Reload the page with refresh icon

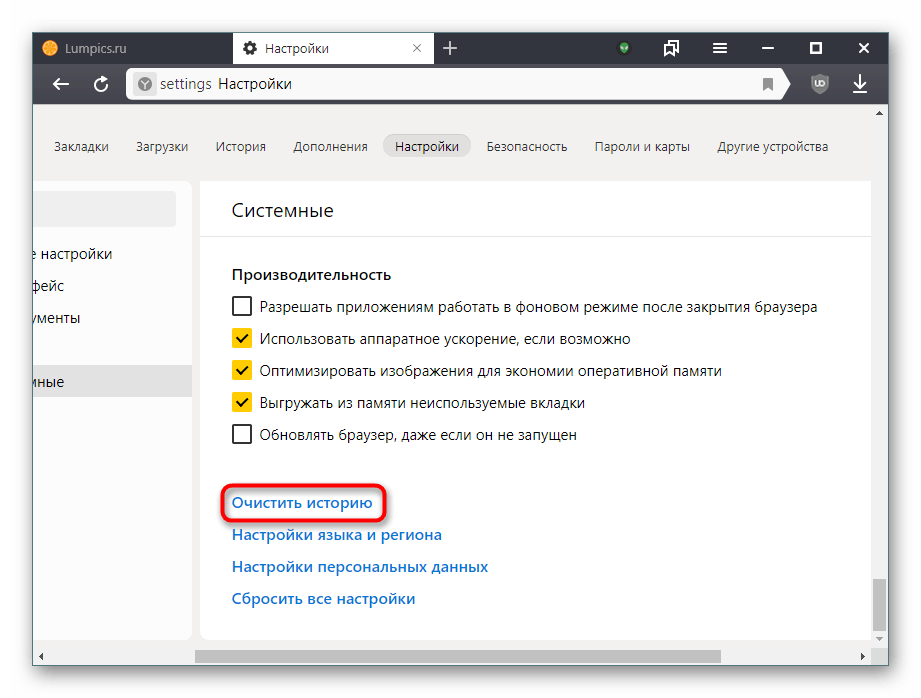101,85
